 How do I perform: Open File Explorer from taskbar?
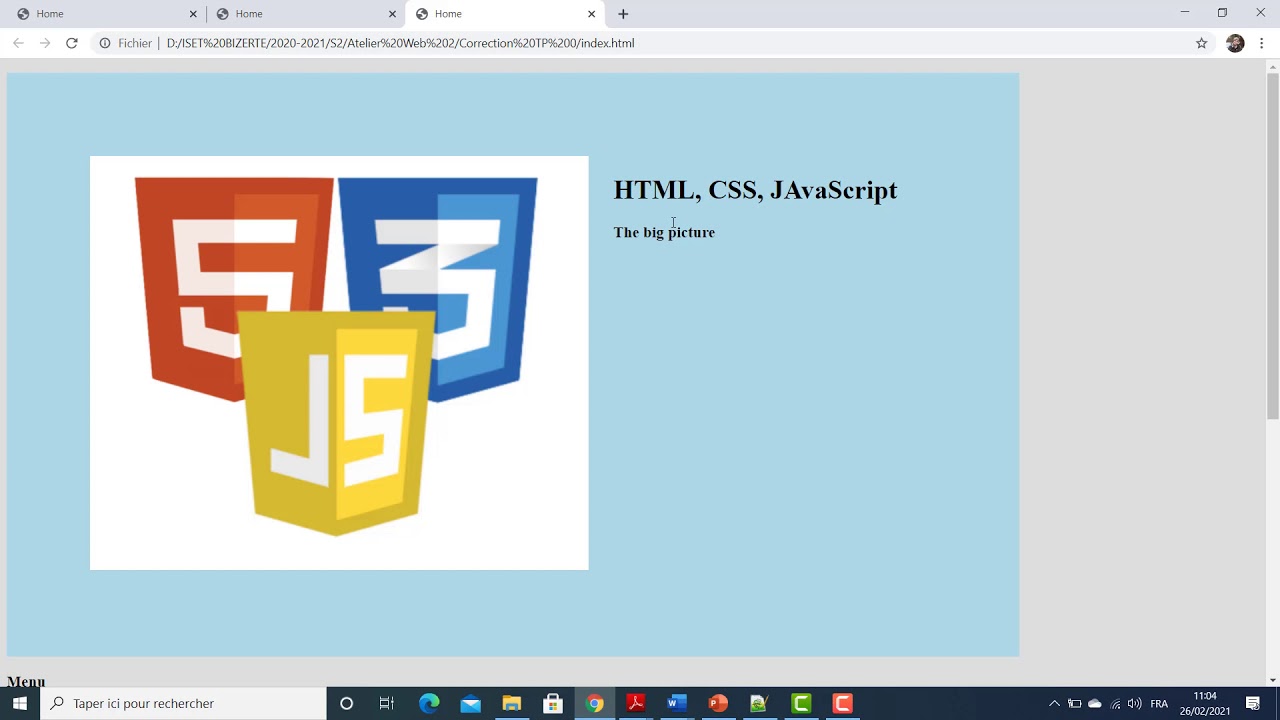coord(511,703)
